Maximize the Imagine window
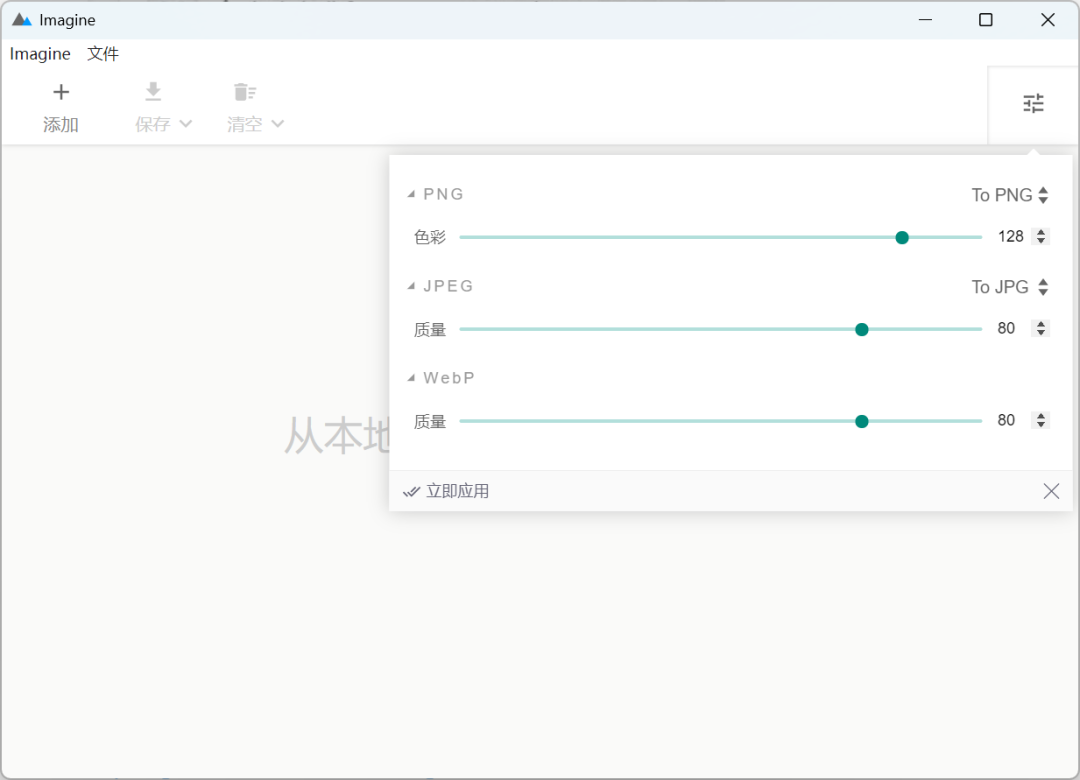 [986, 20]
